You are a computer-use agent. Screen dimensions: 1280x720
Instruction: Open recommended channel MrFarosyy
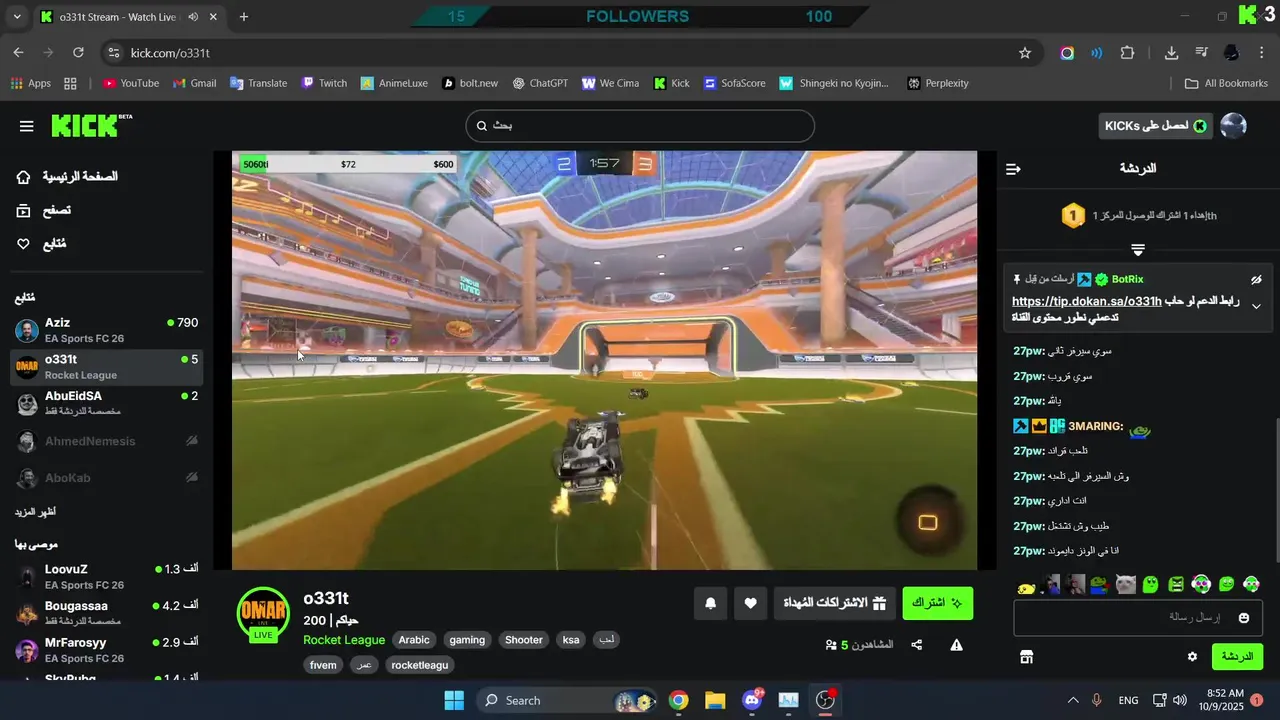point(106,650)
